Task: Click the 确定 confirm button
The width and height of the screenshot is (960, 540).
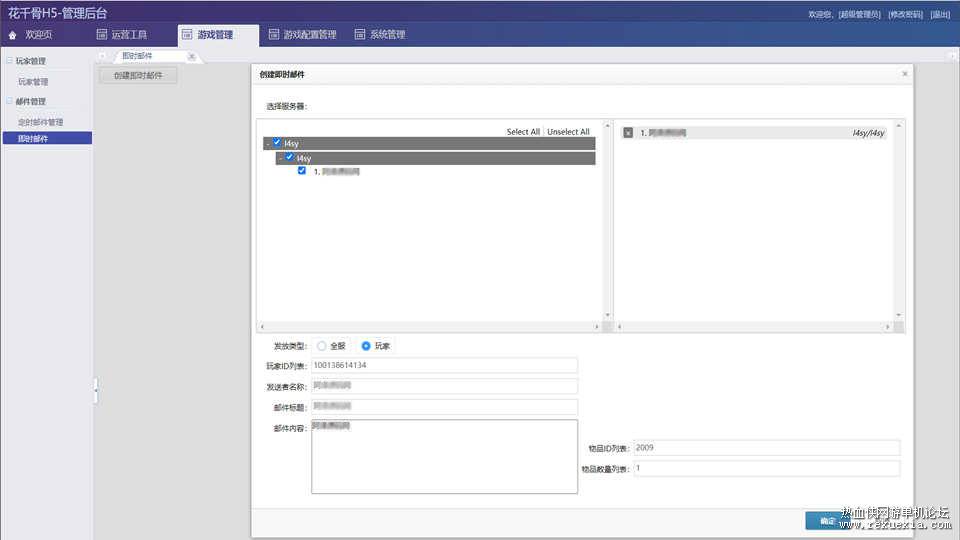Action: tap(827, 520)
